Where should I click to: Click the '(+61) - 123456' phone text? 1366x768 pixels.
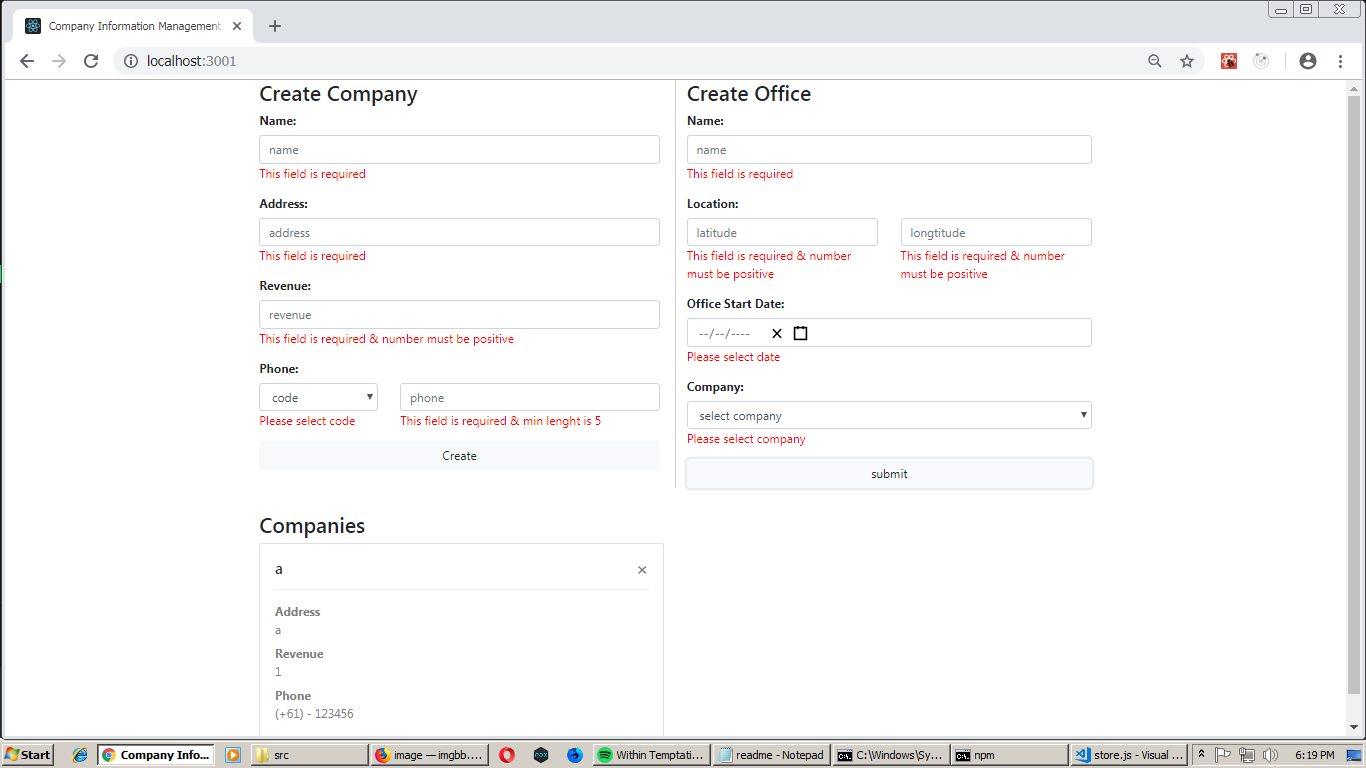314,714
